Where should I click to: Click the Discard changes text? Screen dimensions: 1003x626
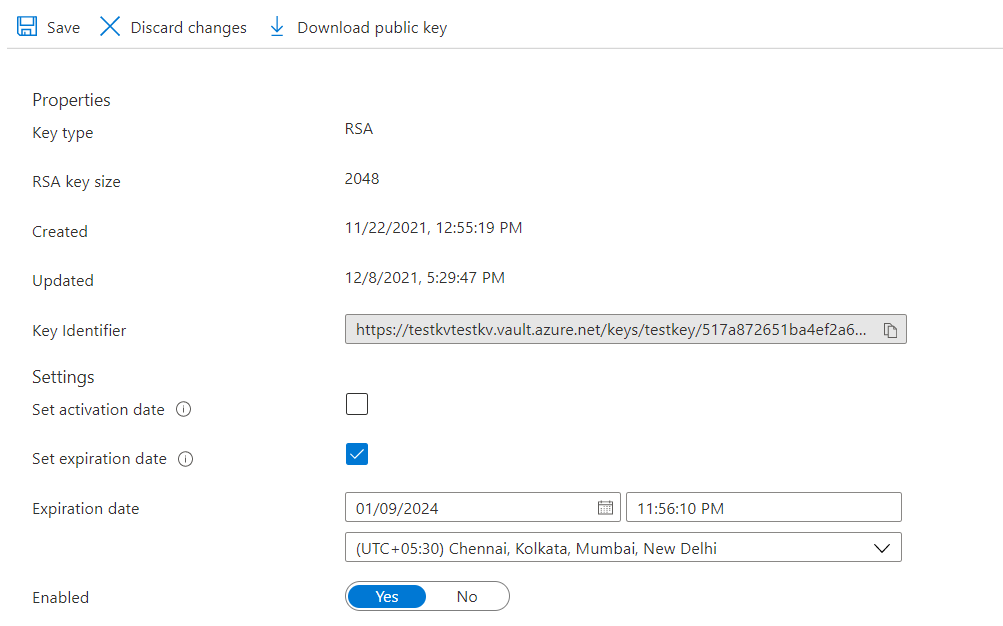click(188, 28)
